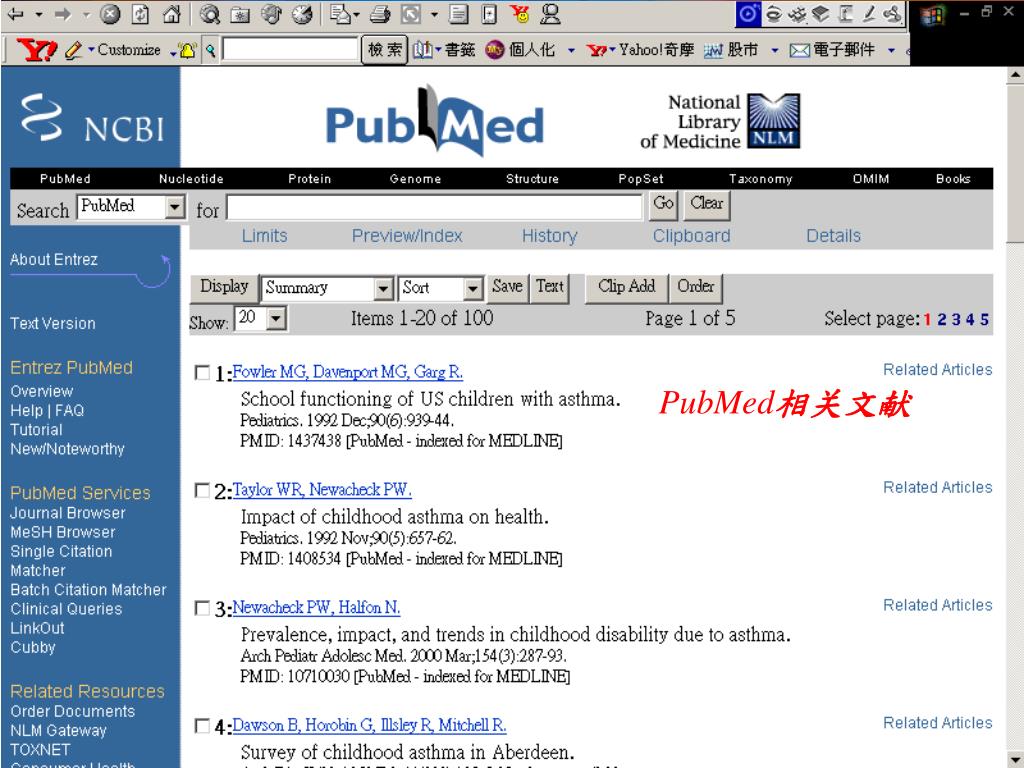Click the NCBI logo
Viewport: 1024px width, 768px height.
tap(93, 119)
